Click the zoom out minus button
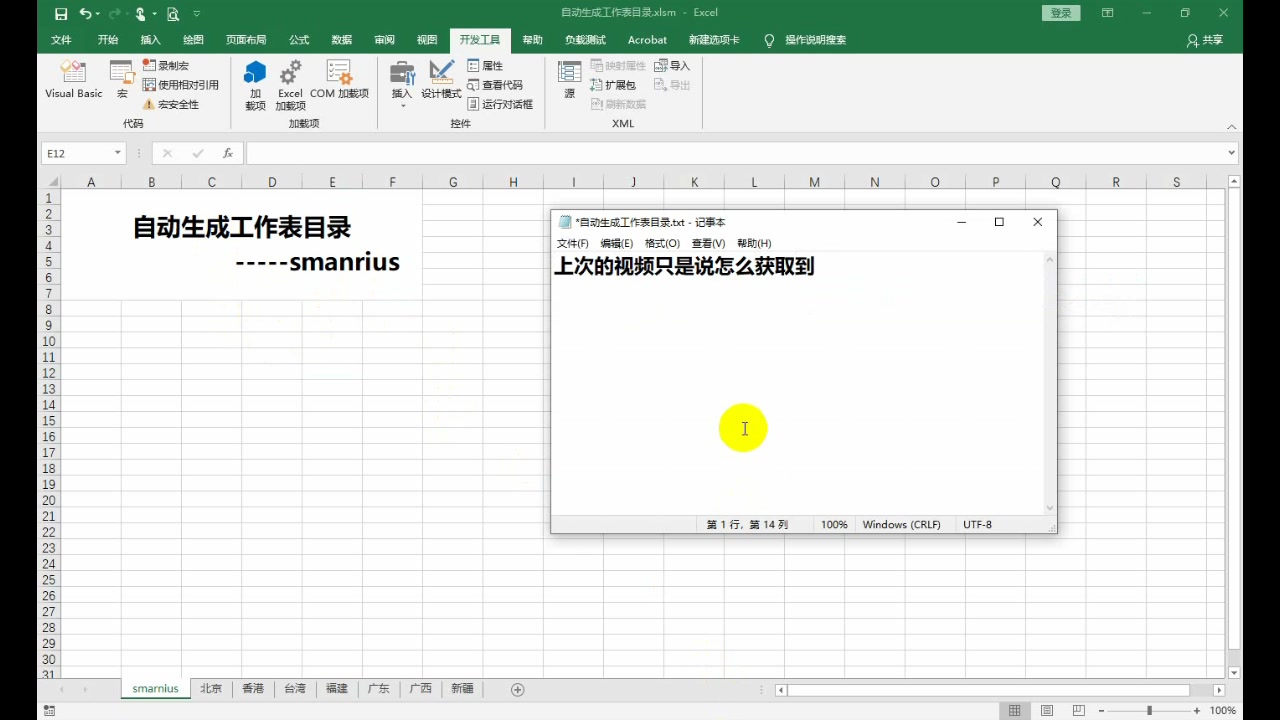The width and height of the screenshot is (1280, 720). [x=1102, y=710]
